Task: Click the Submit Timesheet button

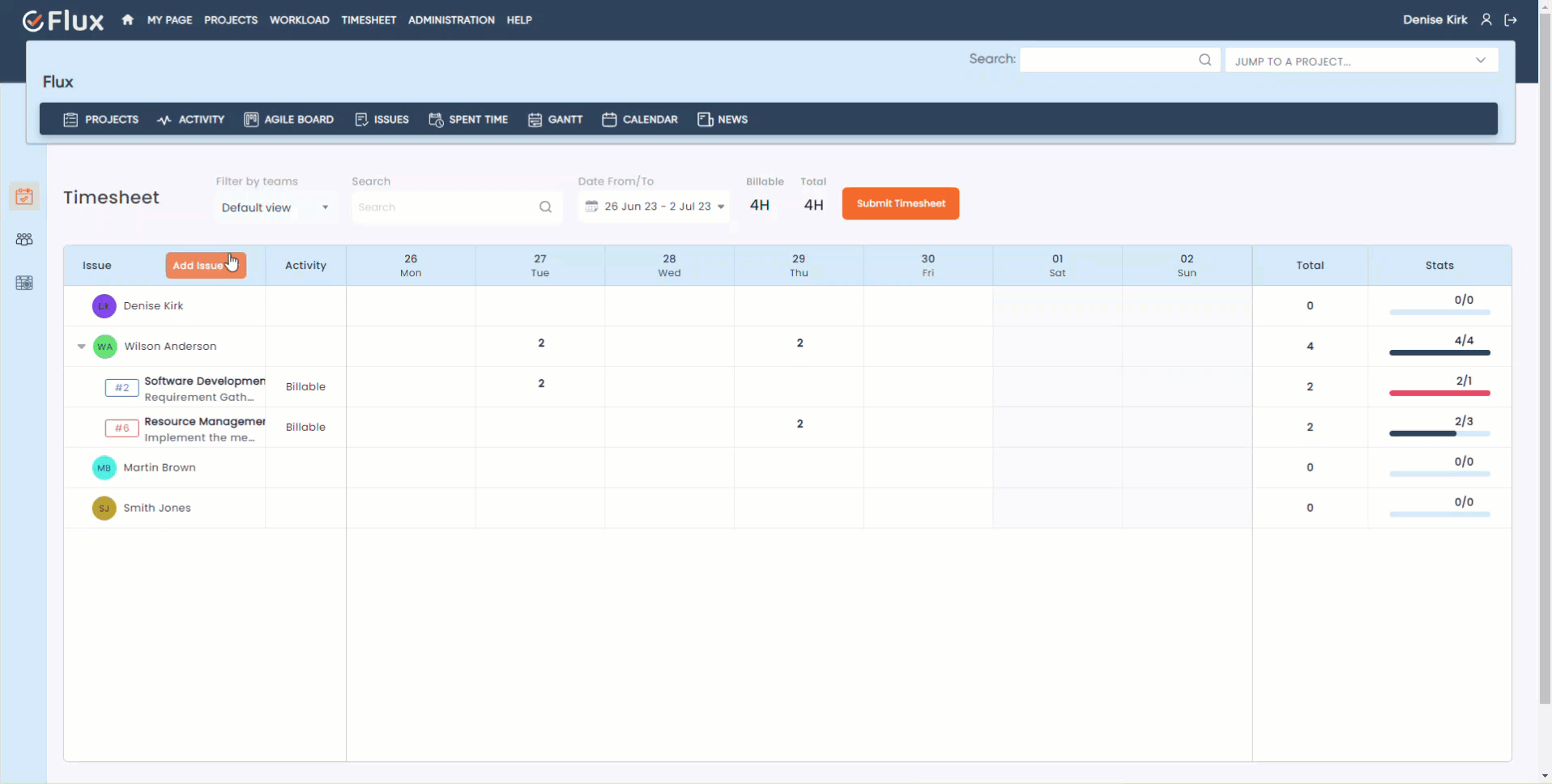Action: tap(900, 203)
